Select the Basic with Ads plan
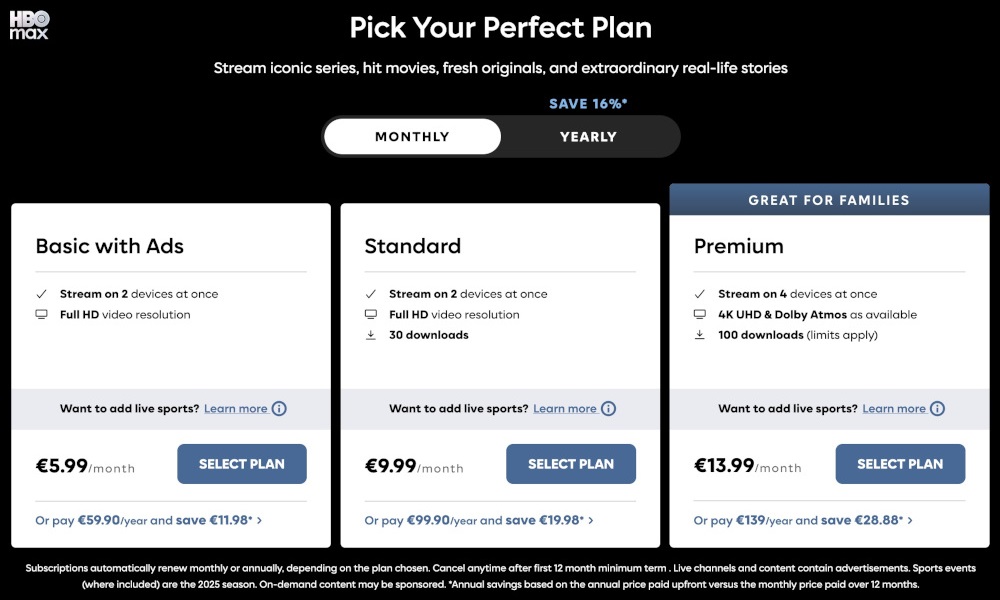 point(242,464)
